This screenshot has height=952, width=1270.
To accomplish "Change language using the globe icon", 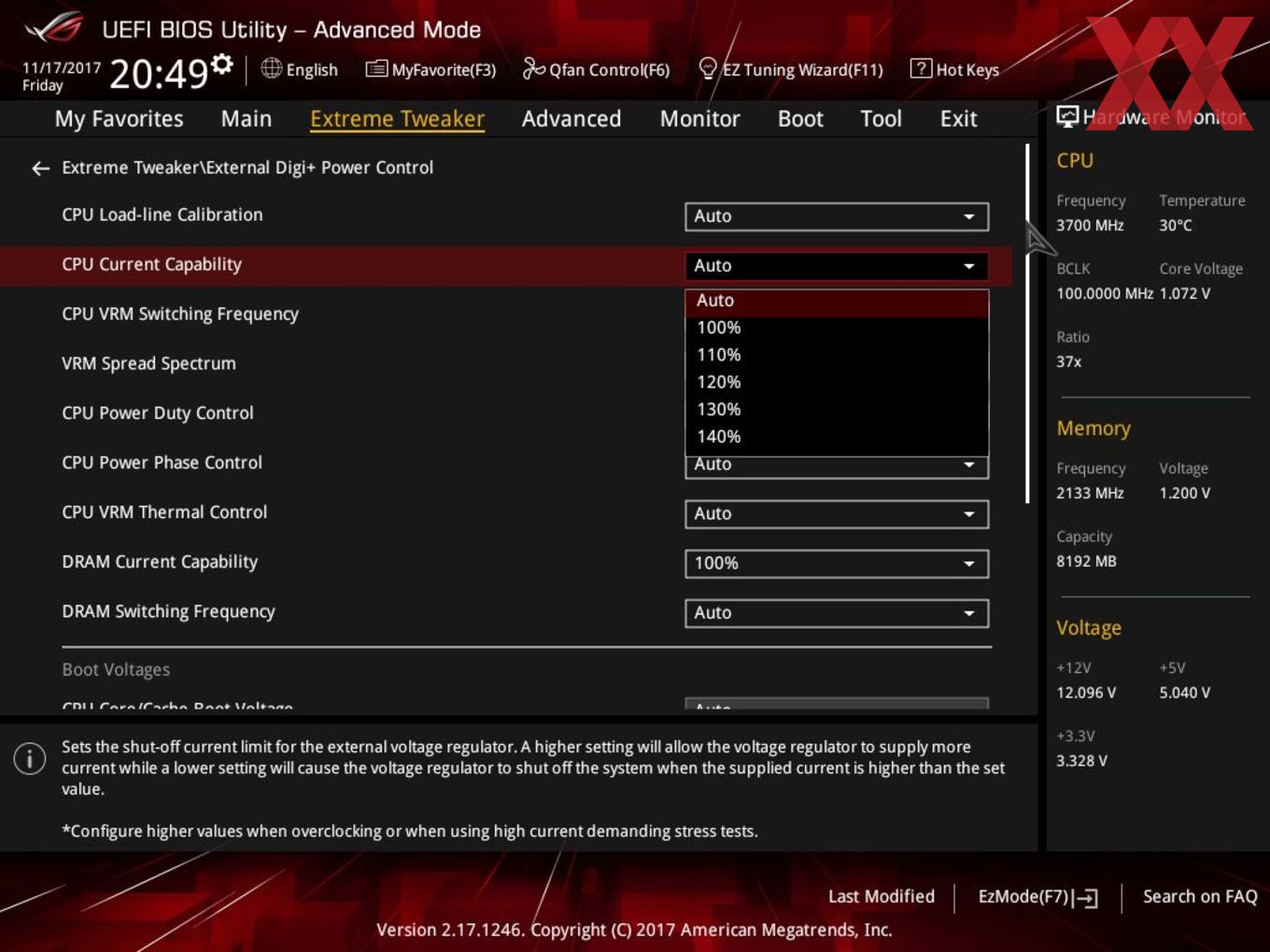I will point(271,68).
